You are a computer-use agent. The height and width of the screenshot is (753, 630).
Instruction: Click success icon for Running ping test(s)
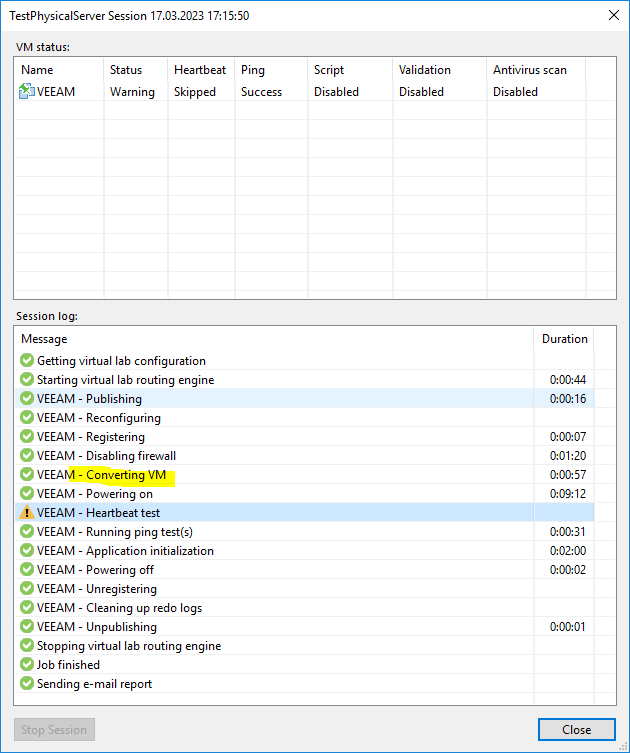[x=27, y=531]
